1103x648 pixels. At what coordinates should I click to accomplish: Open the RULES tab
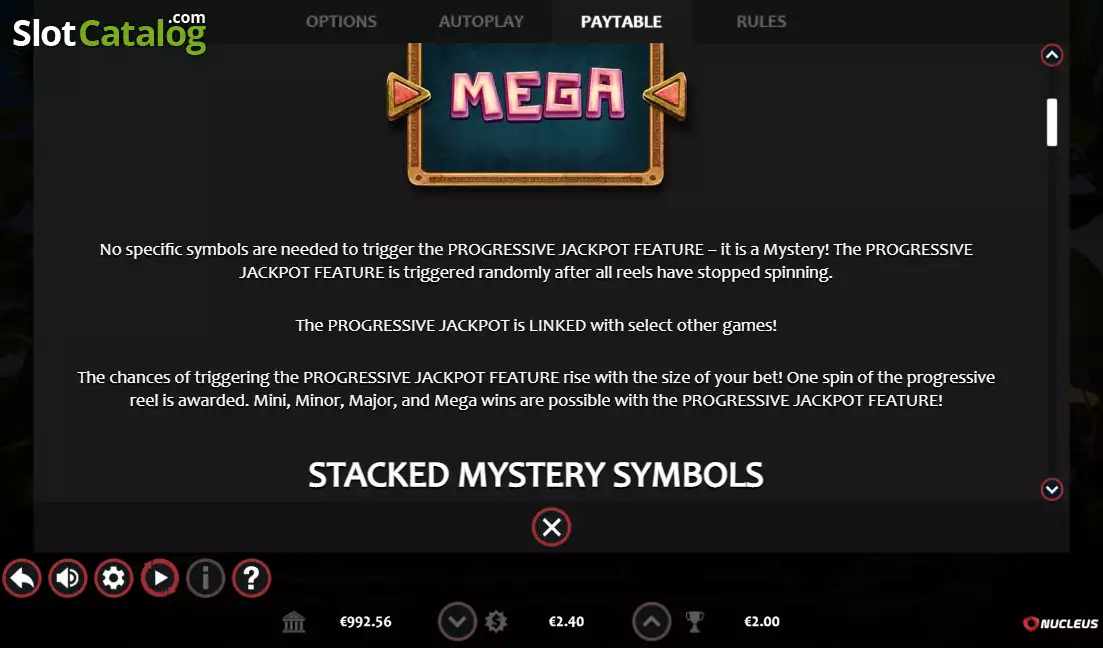[x=761, y=22]
